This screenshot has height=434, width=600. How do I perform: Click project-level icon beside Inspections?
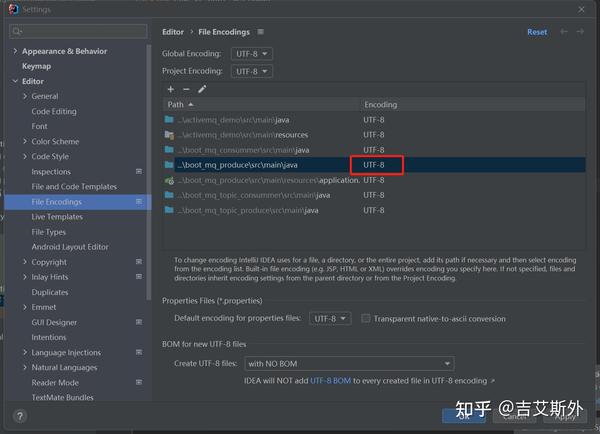139,171
